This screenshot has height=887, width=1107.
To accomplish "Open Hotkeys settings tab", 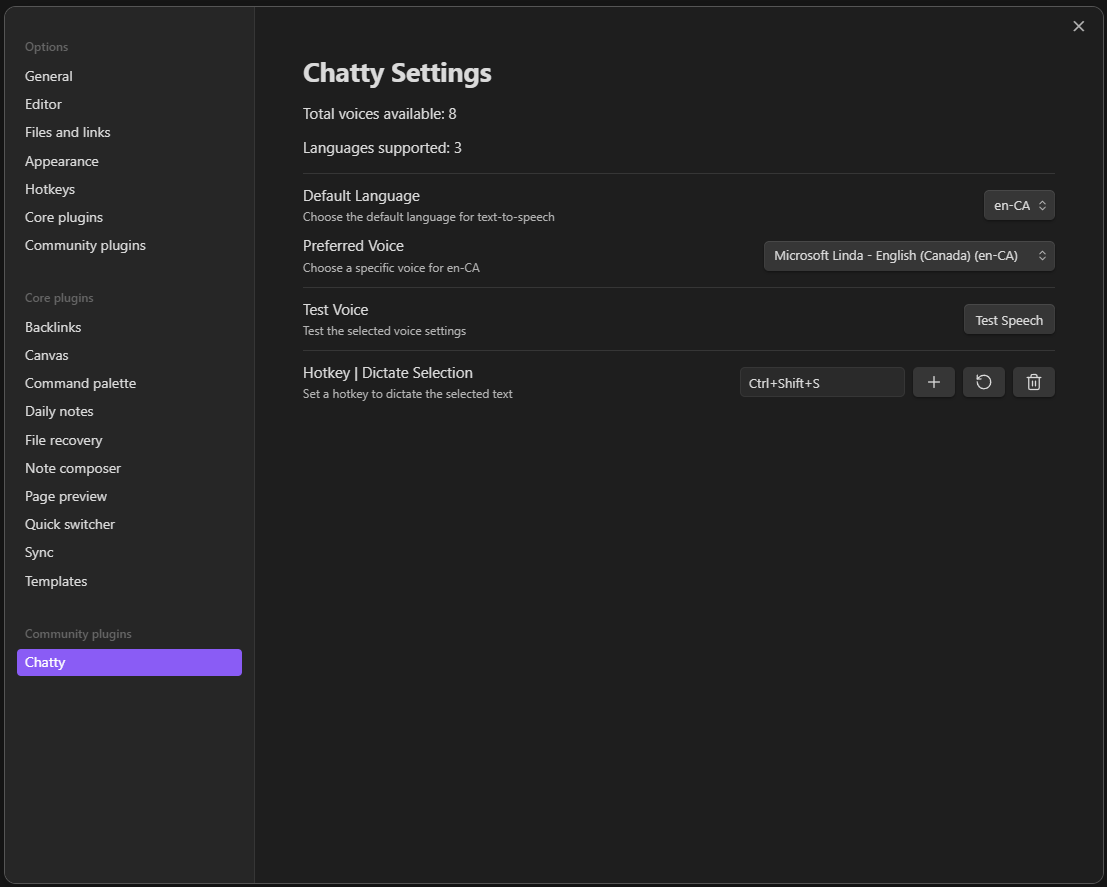I will pyautogui.click(x=129, y=189).
